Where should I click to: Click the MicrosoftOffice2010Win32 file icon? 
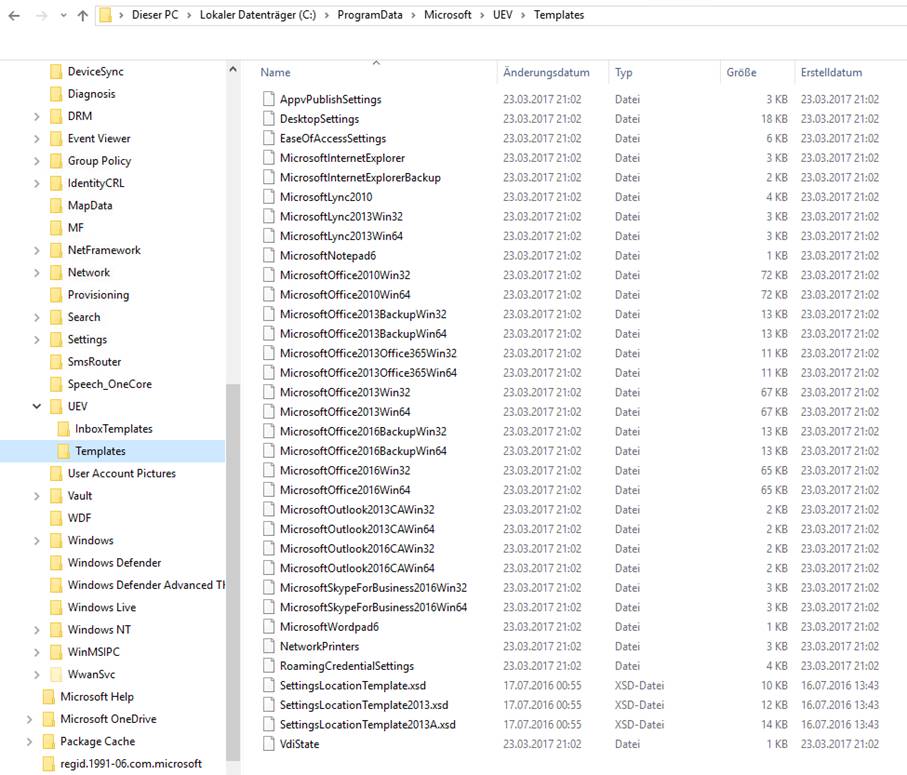tap(268, 275)
